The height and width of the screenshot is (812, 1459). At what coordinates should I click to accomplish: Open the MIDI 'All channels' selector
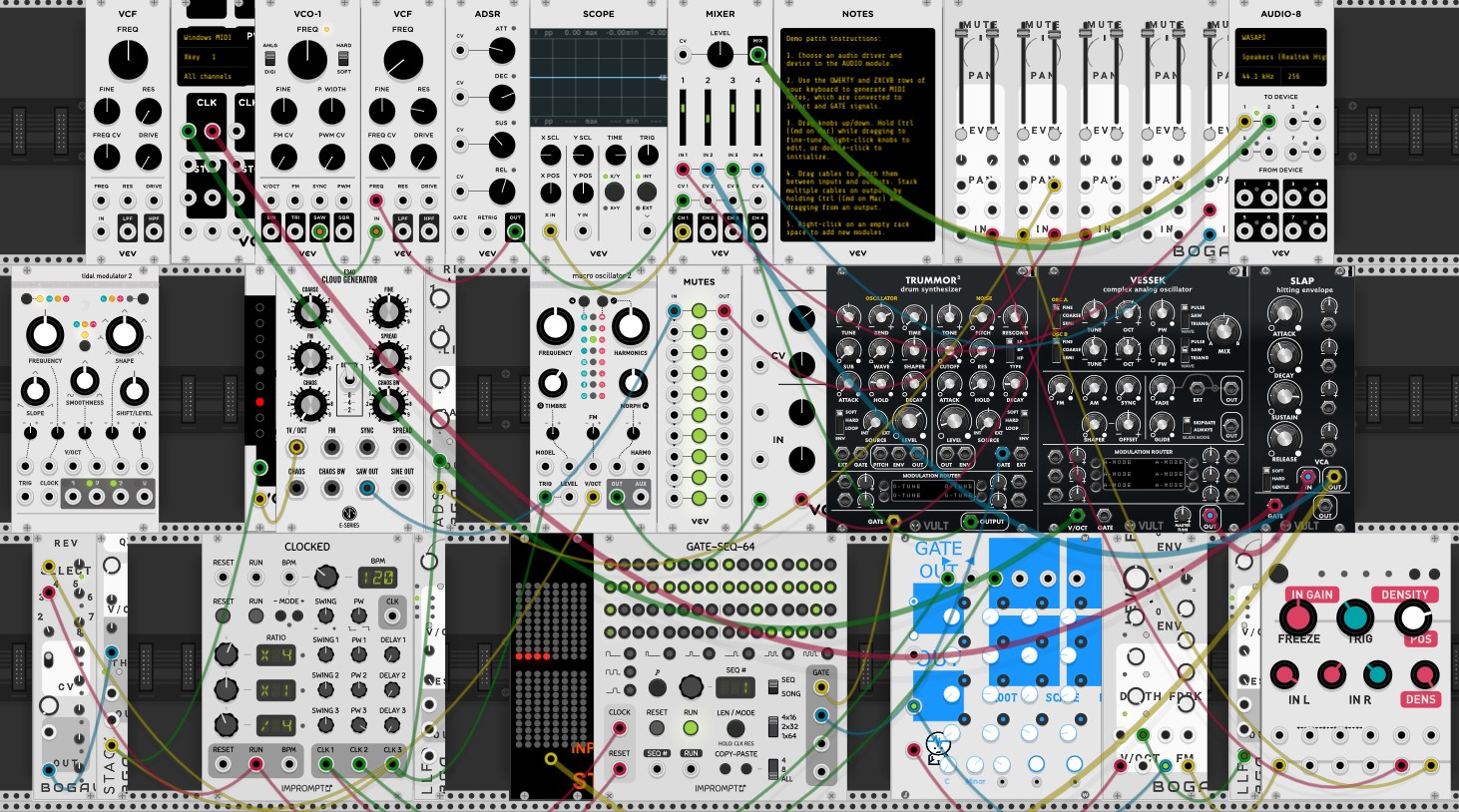click(x=216, y=76)
